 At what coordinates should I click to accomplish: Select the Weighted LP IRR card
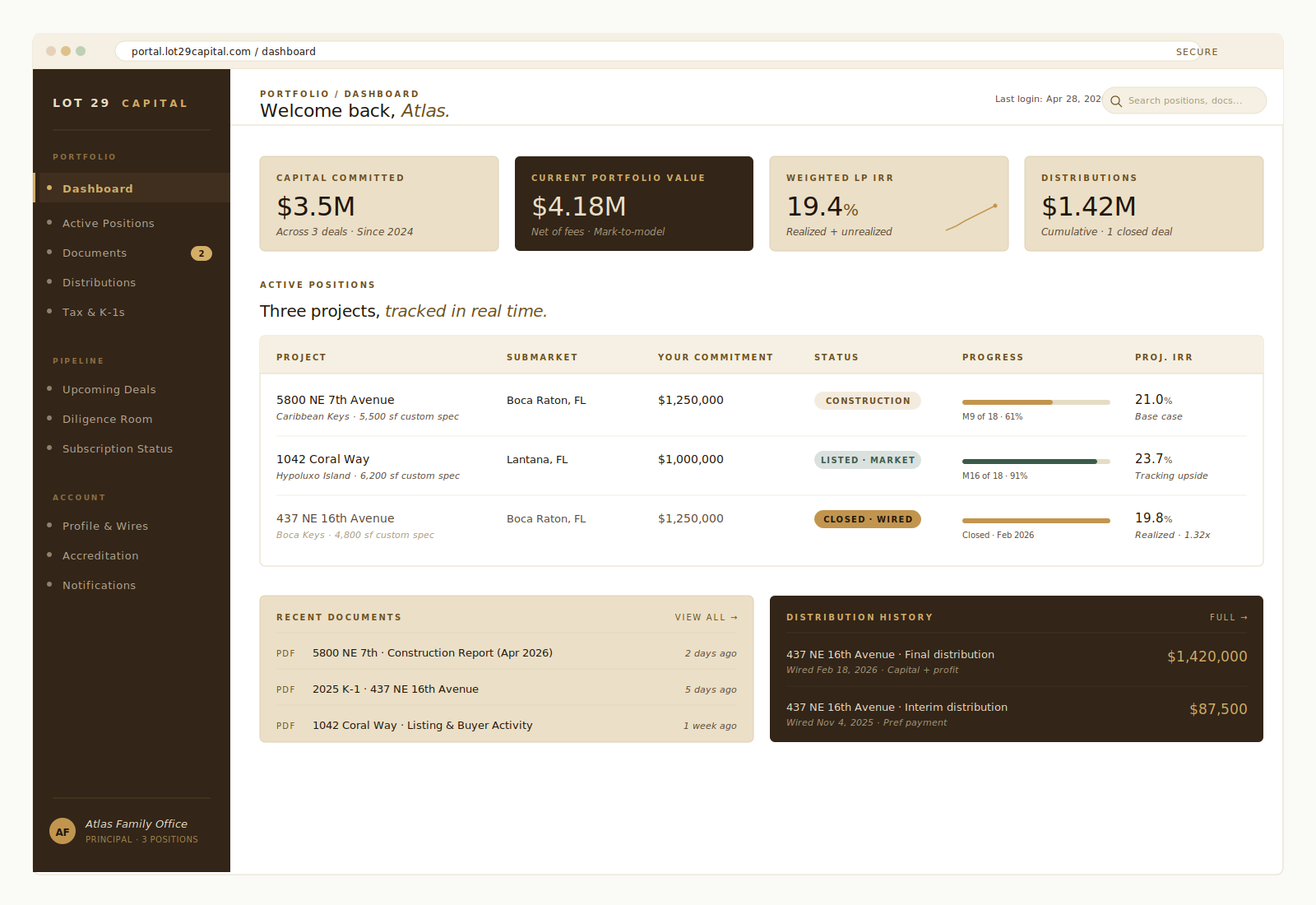tap(889, 203)
